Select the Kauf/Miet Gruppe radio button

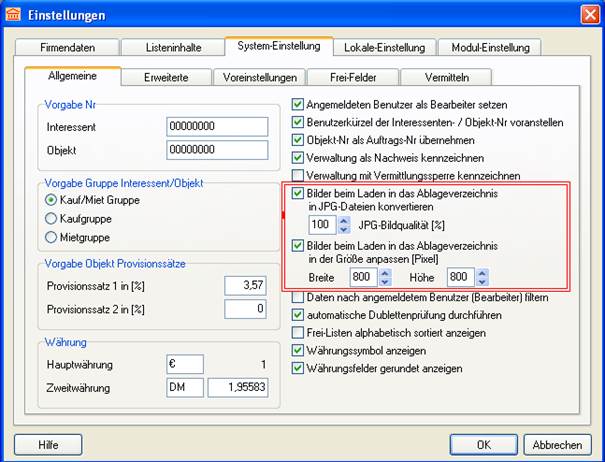tap(51, 200)
